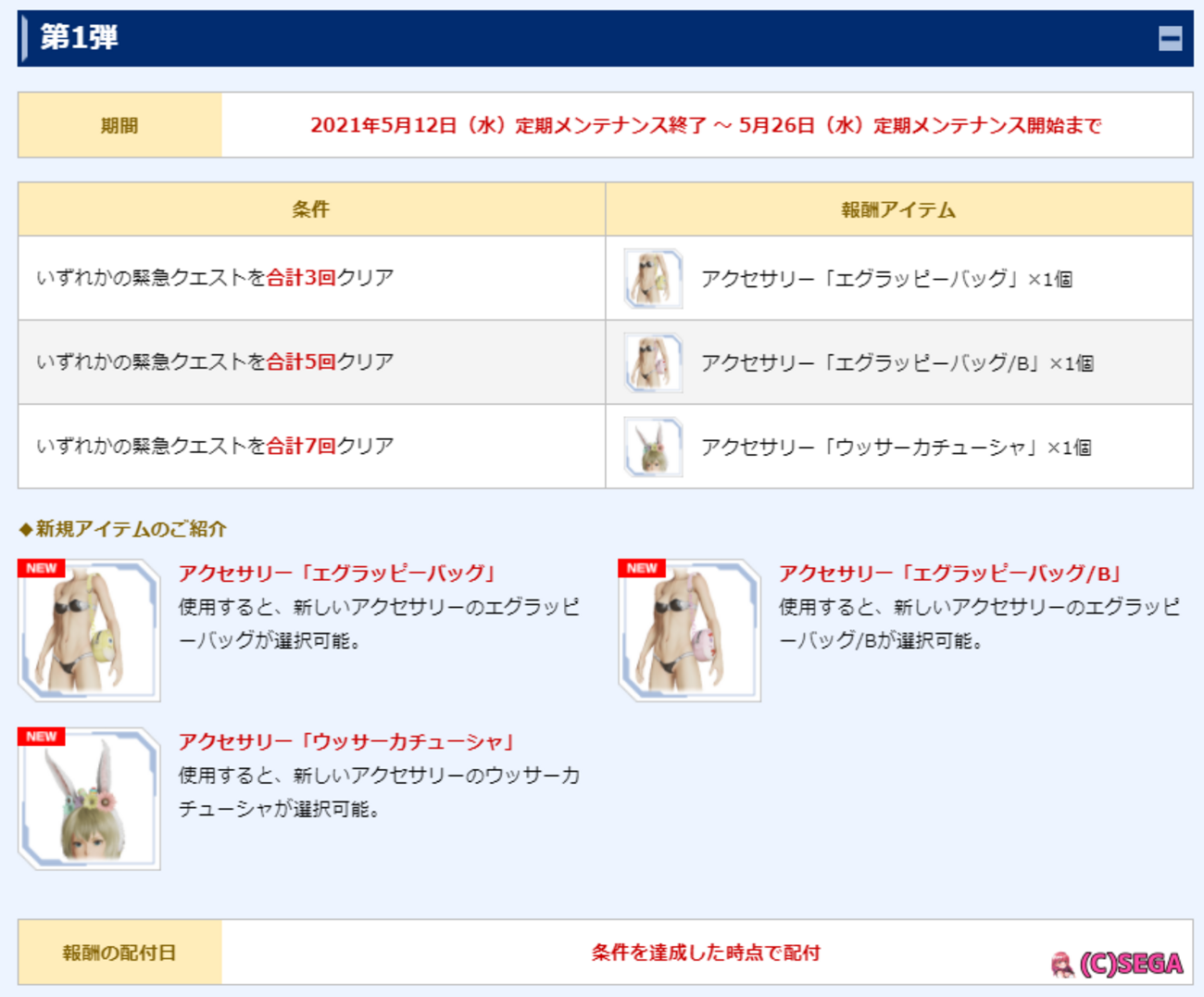Click the エグラッピーバッグ/B small reward icon in the table
1204x997 pixels.
(653, 362)
